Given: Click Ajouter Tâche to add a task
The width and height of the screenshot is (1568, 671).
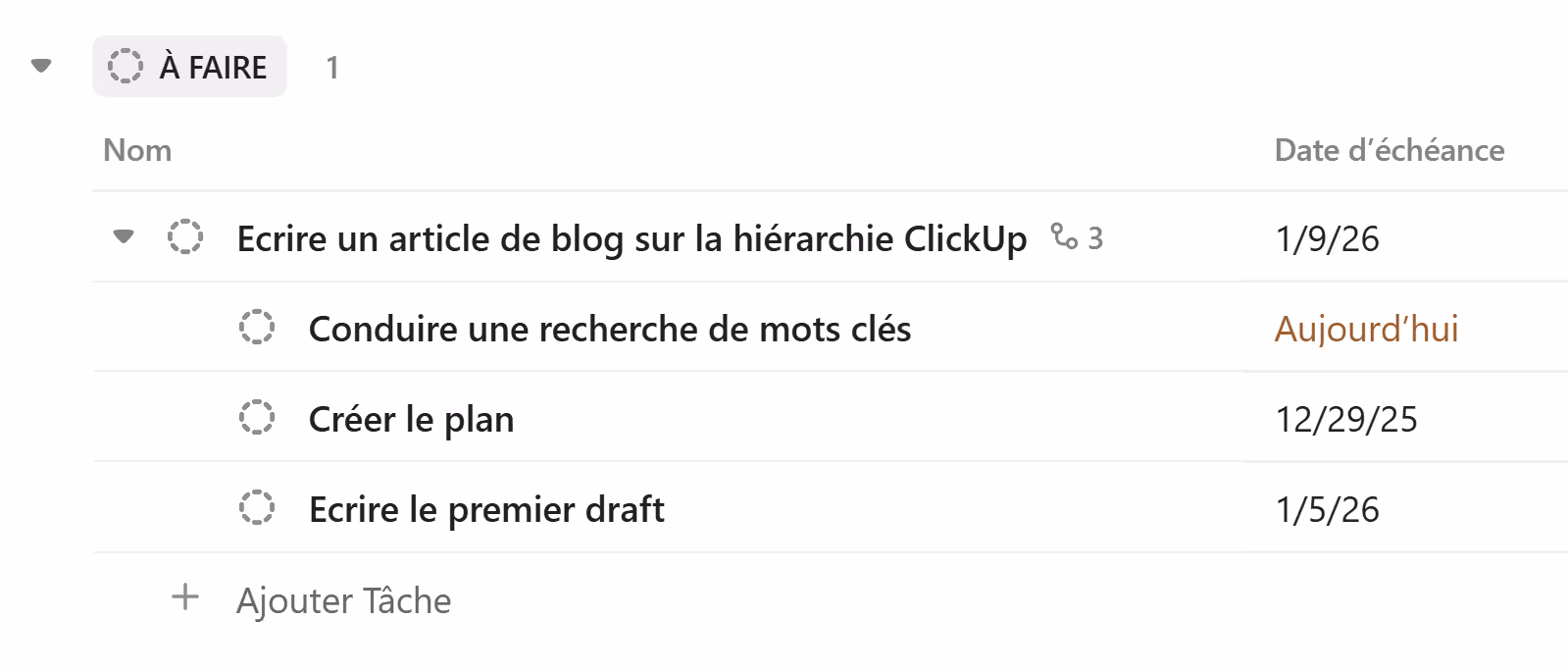Looking at the screenshot, I should 343,598.
